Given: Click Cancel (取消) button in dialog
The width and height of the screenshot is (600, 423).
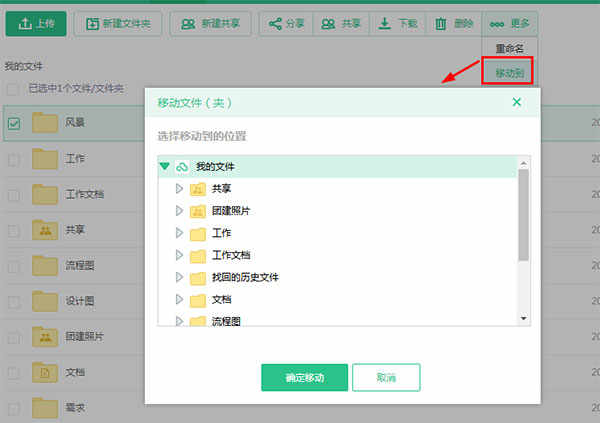Looking at the screenshot, I should coord(386,377).
